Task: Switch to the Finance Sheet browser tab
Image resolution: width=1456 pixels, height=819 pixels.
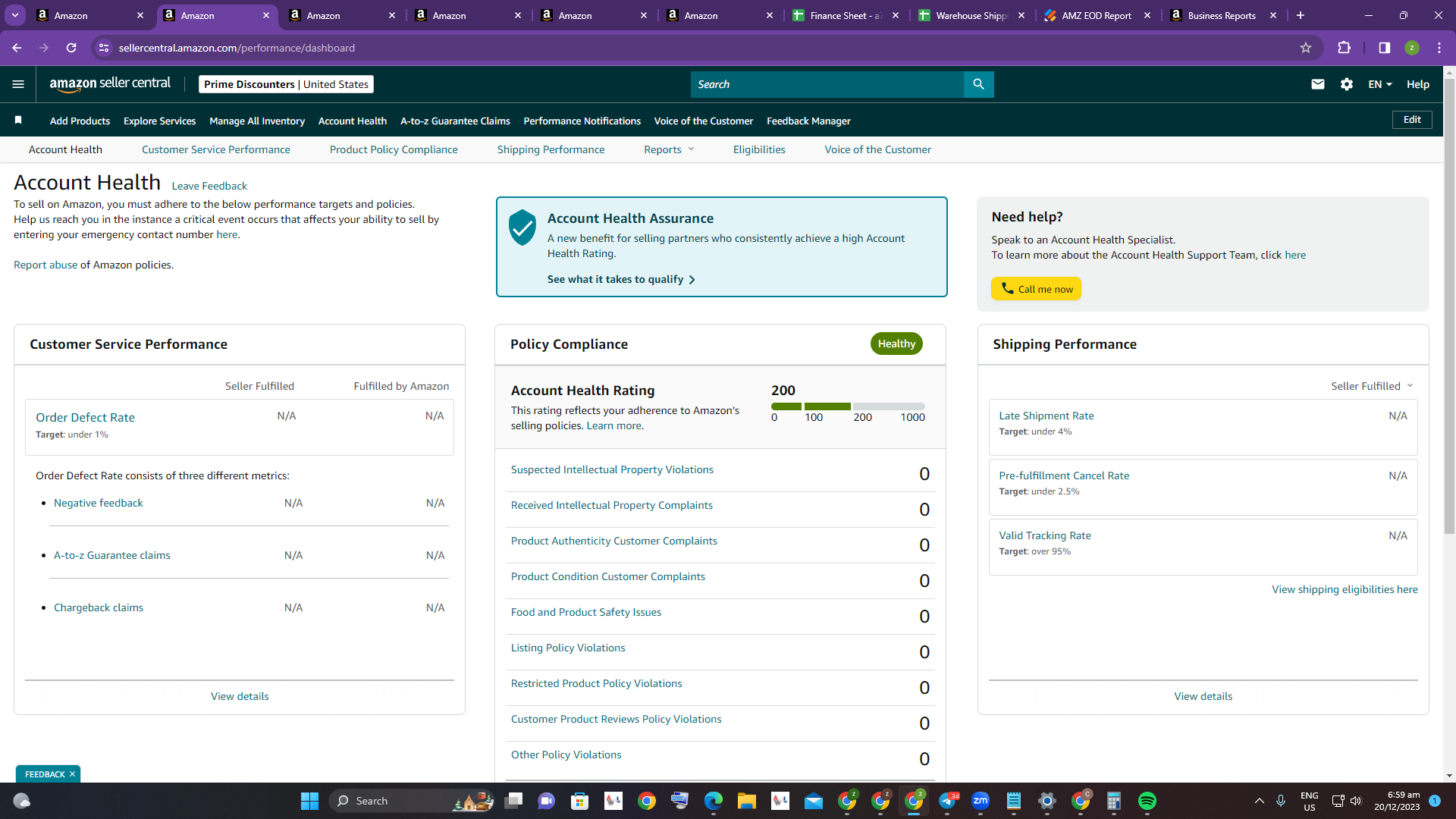Action: click(x=846, y=15)
